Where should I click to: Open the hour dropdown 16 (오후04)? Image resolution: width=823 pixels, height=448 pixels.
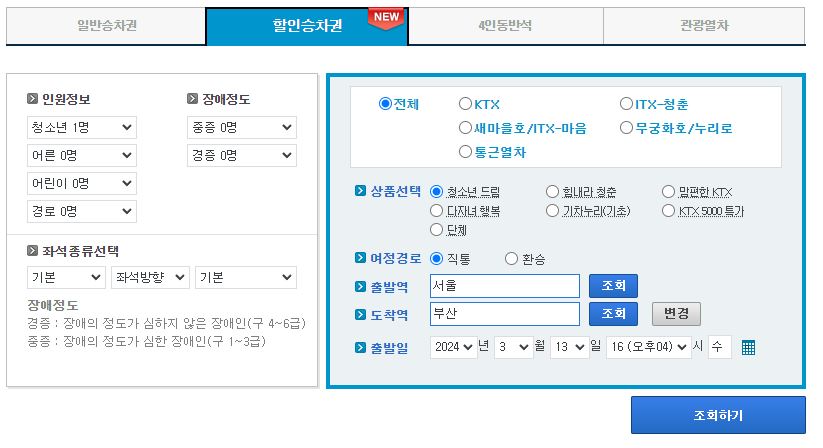(649, 347)
